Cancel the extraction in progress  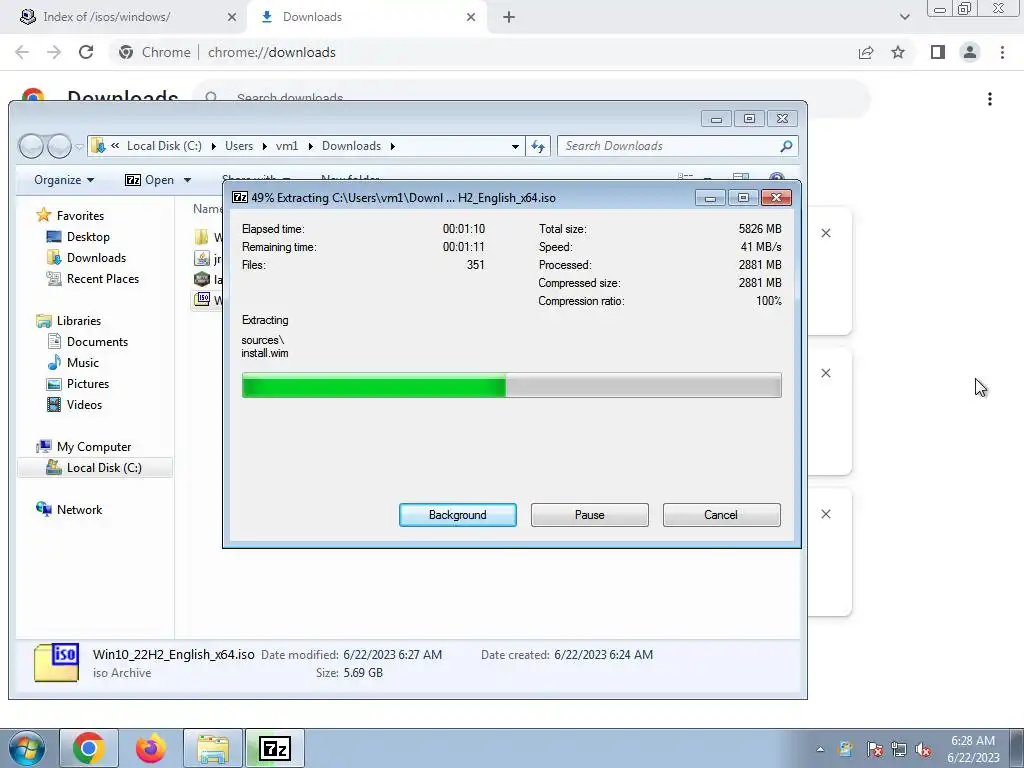pyautogui.click(x=721, y=515)
